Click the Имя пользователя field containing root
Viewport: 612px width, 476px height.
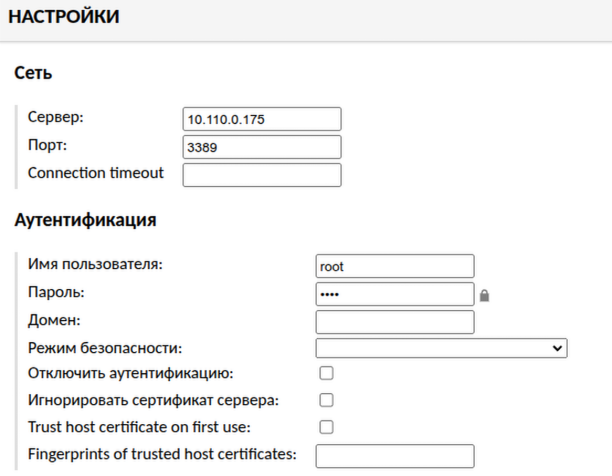[394, 266]
